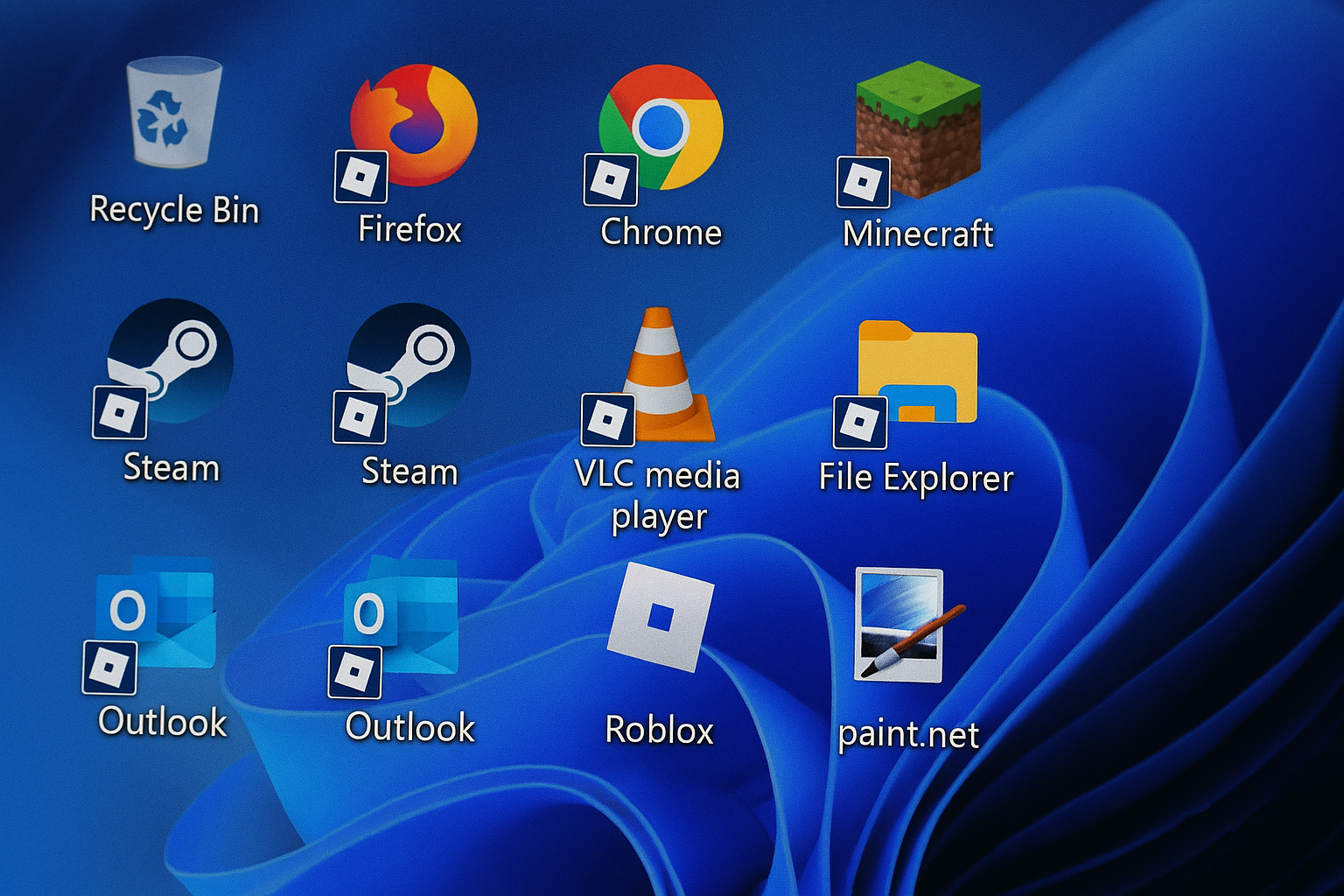Viewport: 1344px width, 896px height.
Task: Select the "File Explorer" name label
Action: click(915, 479)
